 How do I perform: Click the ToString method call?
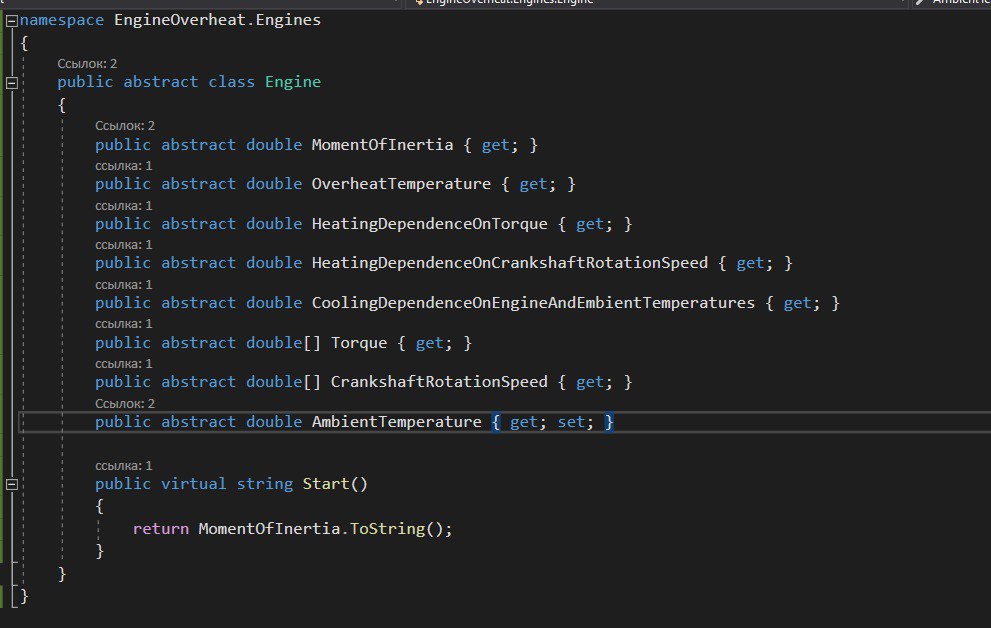click(387, 529)
